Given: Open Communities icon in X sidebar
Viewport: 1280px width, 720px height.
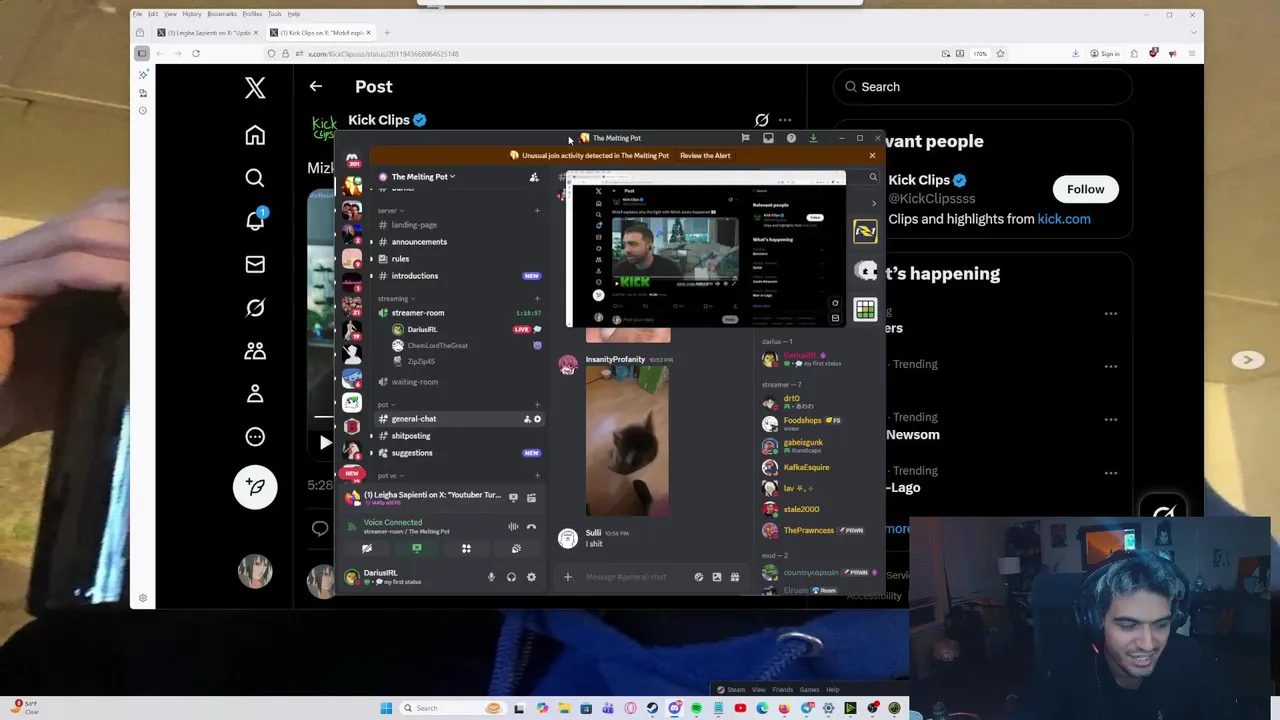Looking at the screenshot, I should click(x=255, y=351).
